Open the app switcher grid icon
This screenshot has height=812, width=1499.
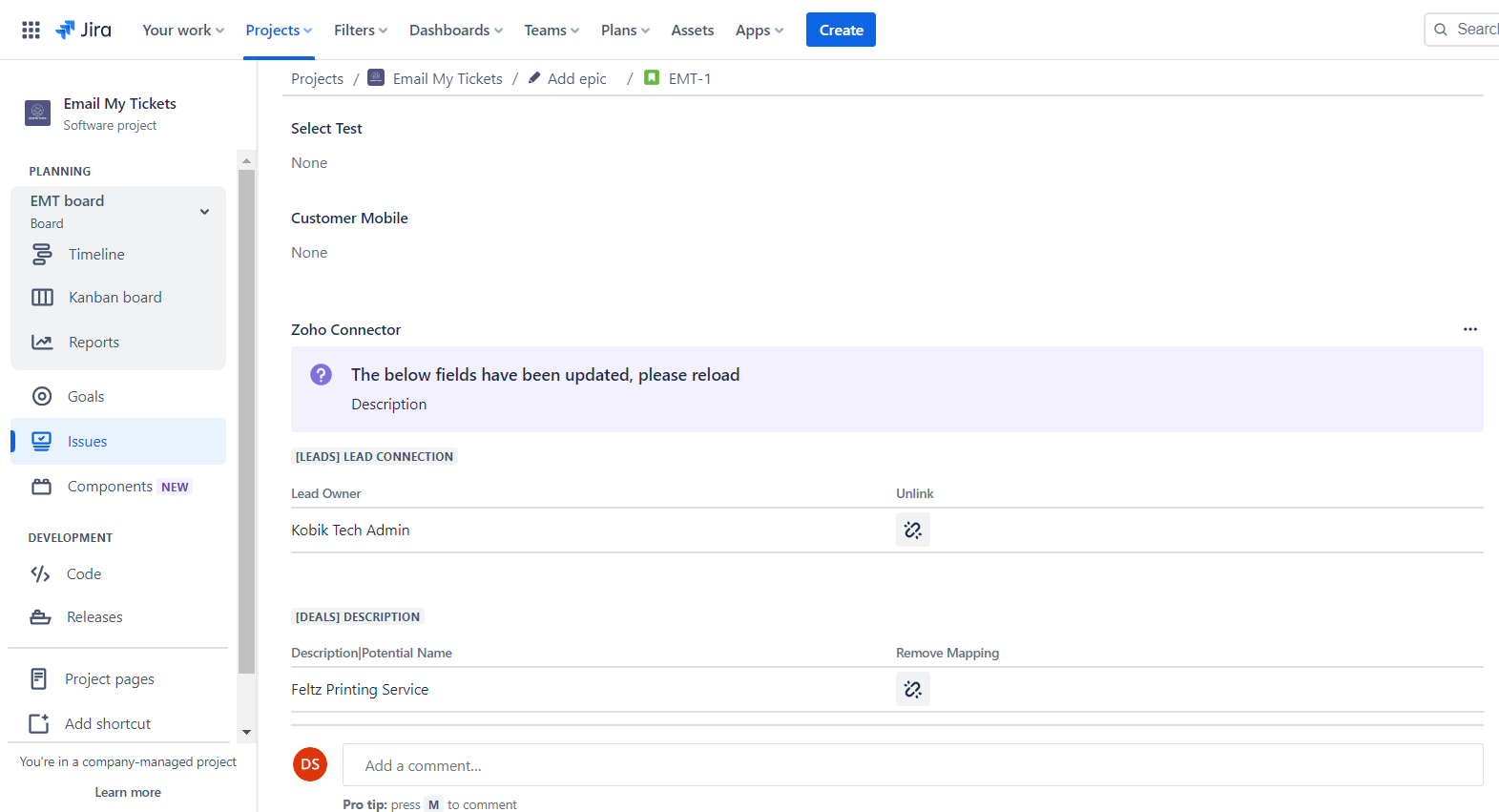point(31,30)
